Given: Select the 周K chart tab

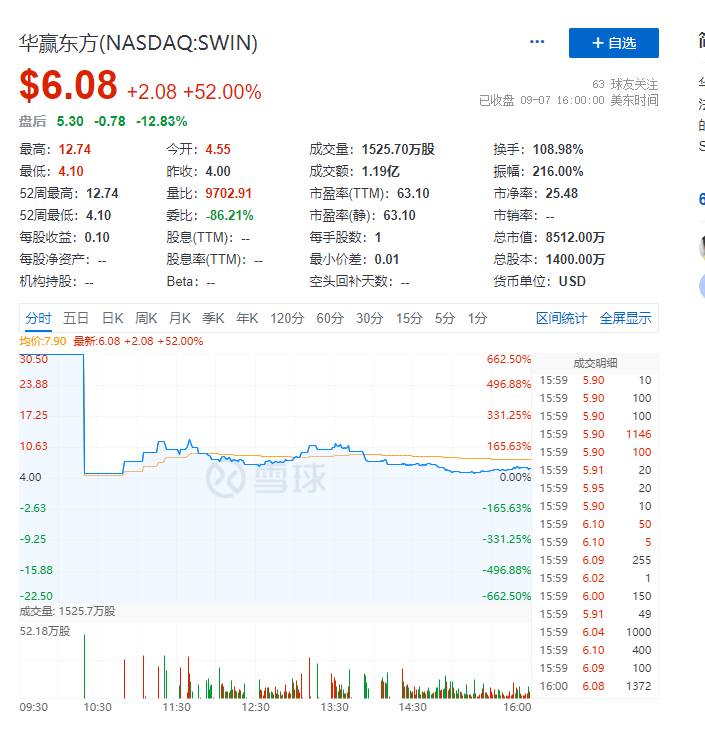Looking at the screenshot, I should pos(146,319).
